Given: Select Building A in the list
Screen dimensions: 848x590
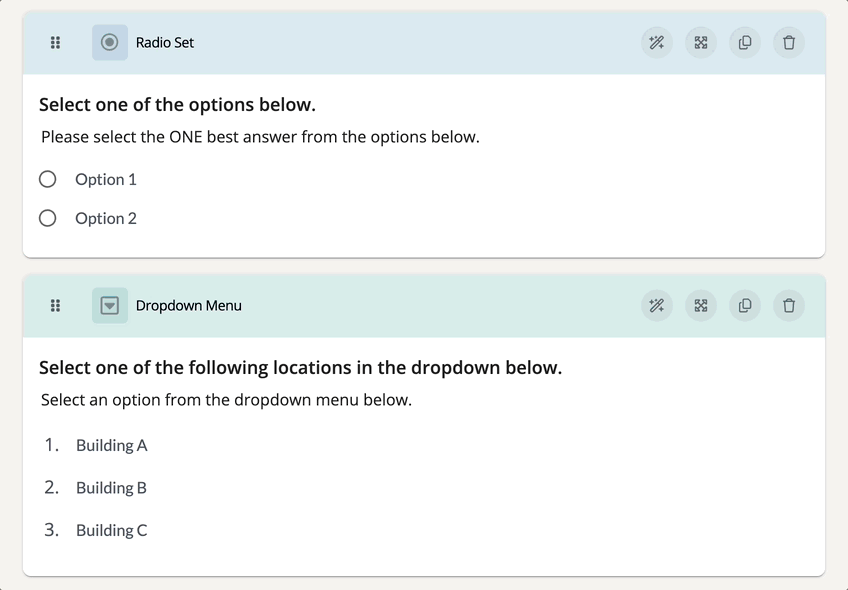Looking at the screenshot, I should point(111,446).
